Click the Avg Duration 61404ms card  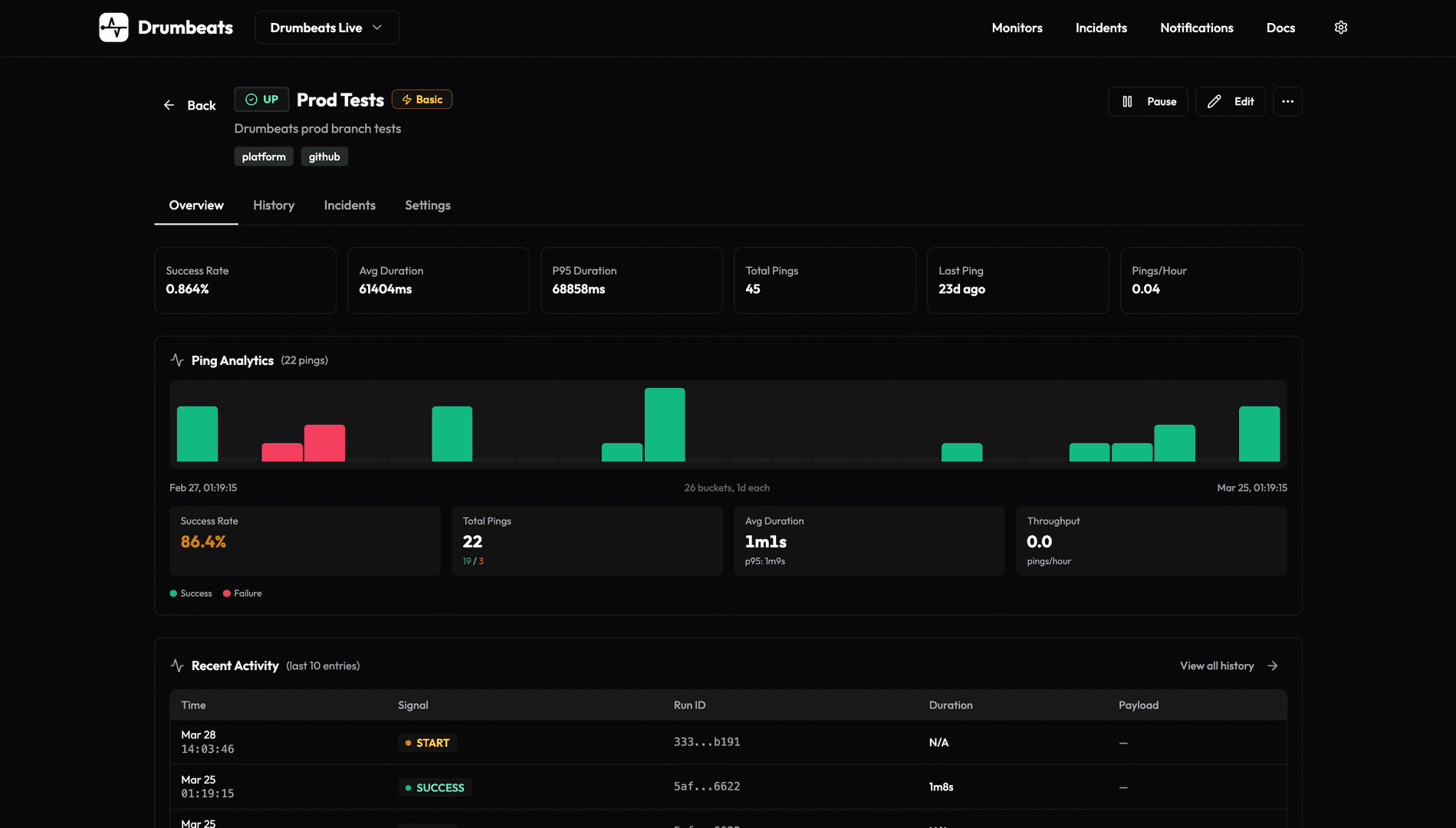click(439, 281)
